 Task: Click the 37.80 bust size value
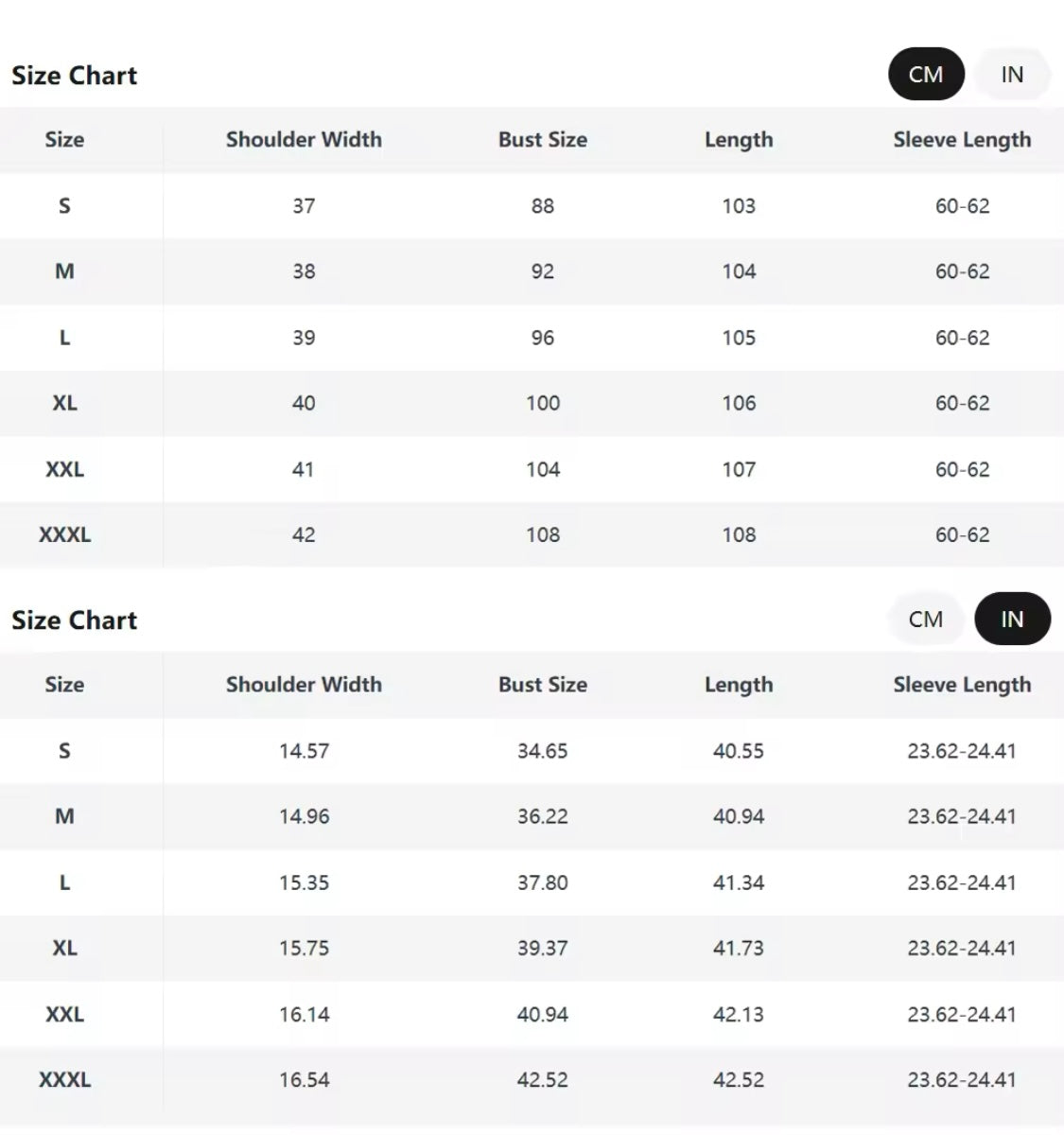click(x=543, y=882)
